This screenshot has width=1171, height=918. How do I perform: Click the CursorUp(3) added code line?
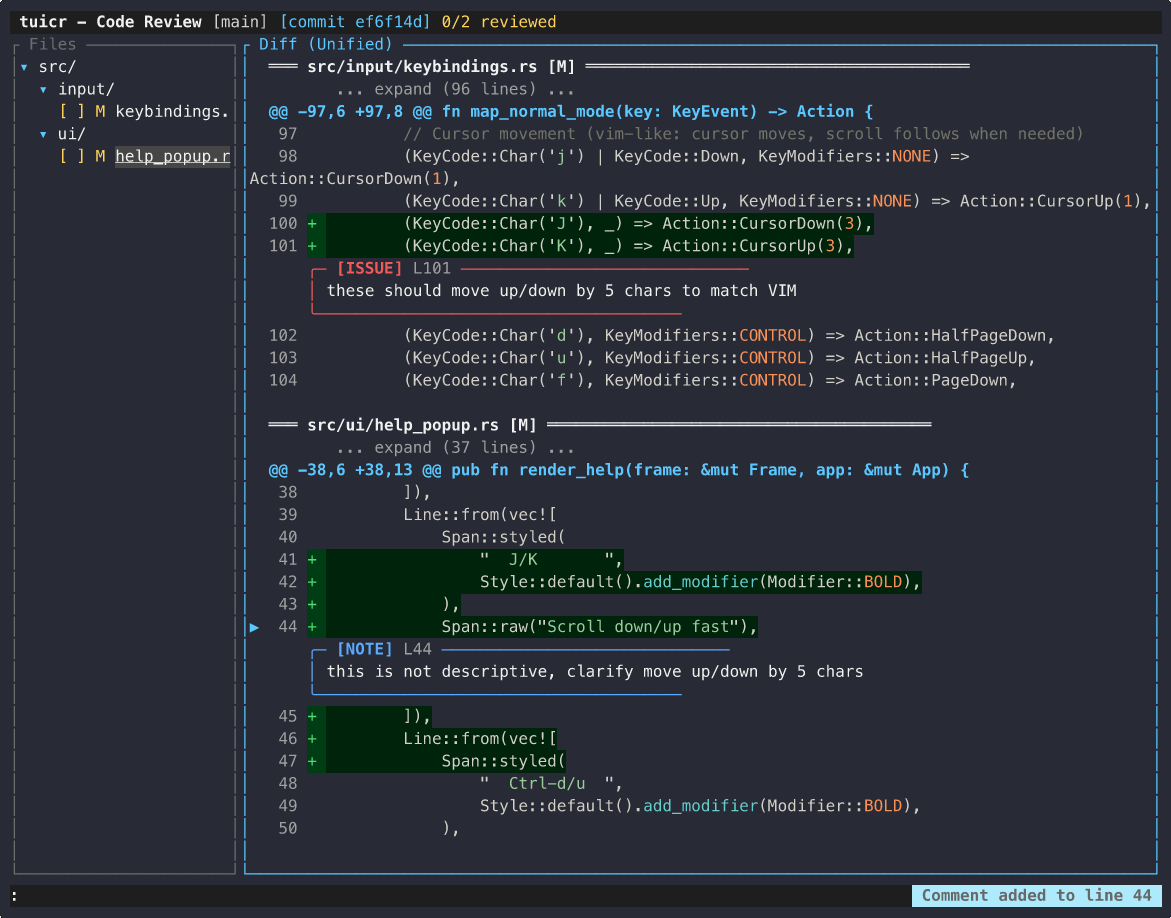(x=629, y=246)
